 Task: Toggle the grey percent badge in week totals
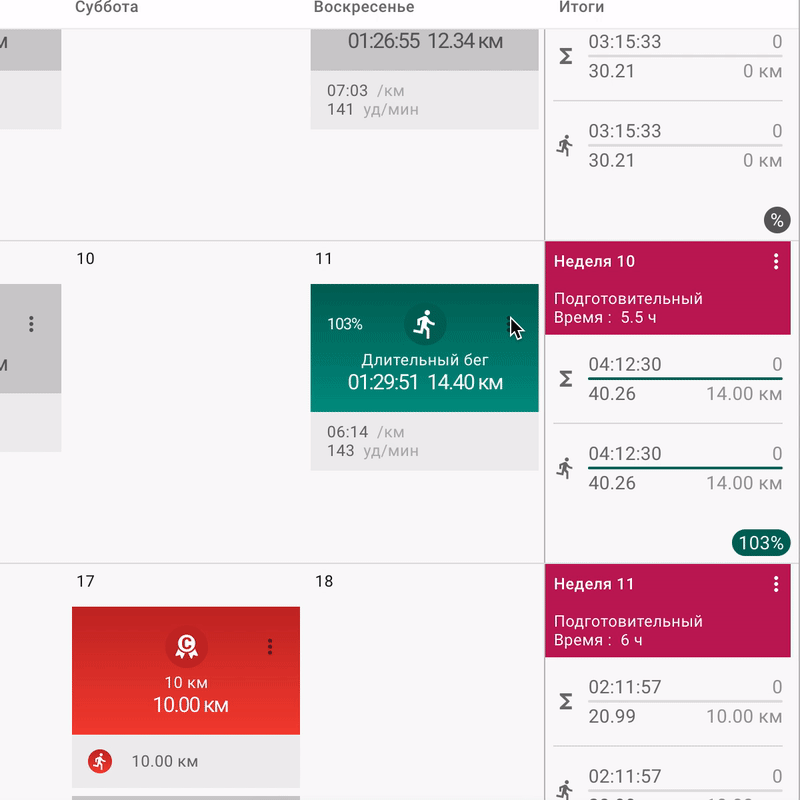click(777, 220)
